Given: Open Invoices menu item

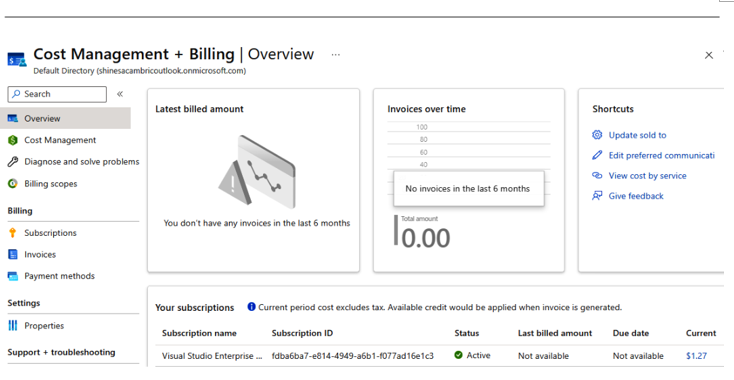Looking at the screenshot, I should click(x=40, y=254).
